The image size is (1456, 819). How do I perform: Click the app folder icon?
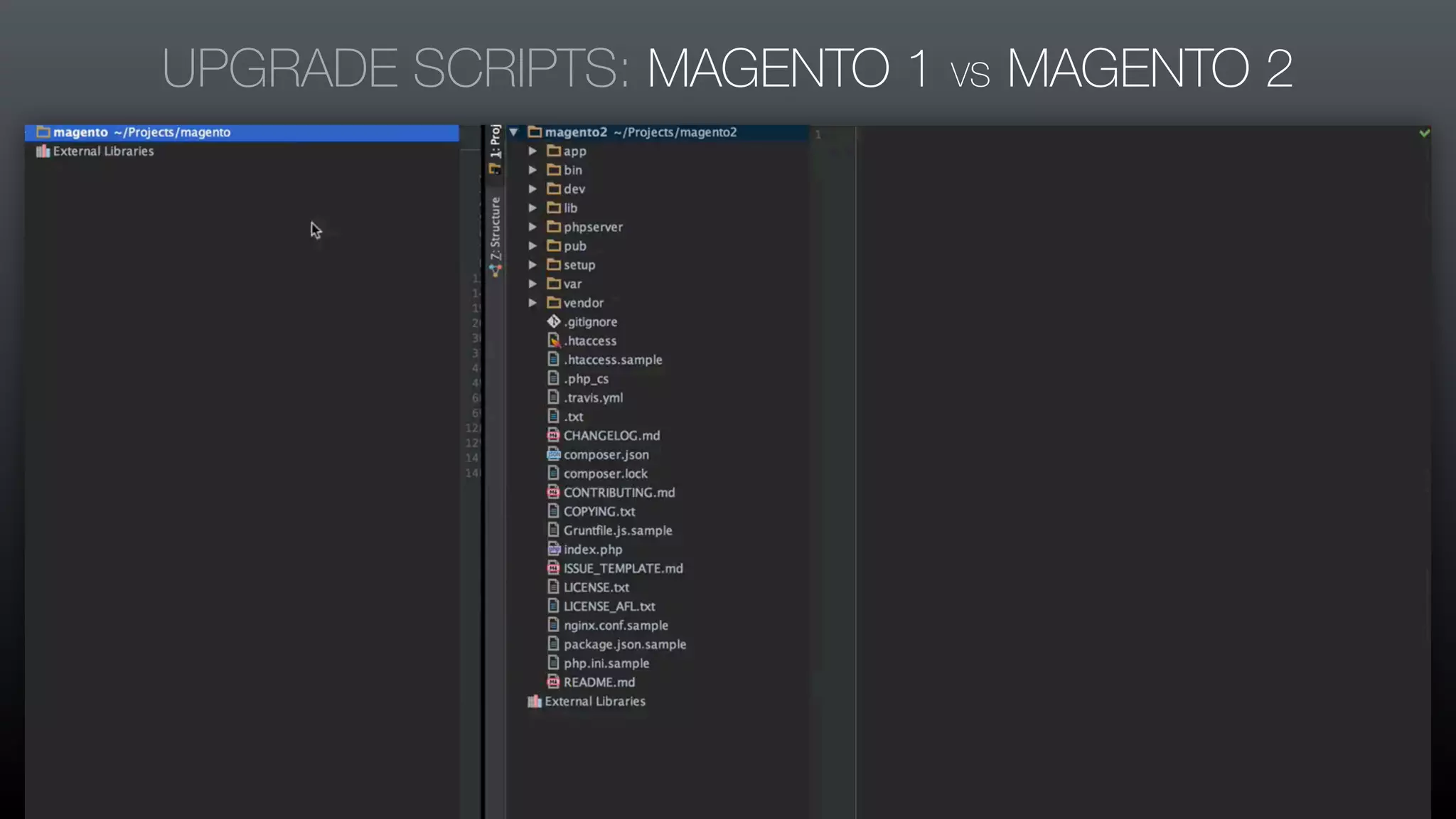(554, 151)
